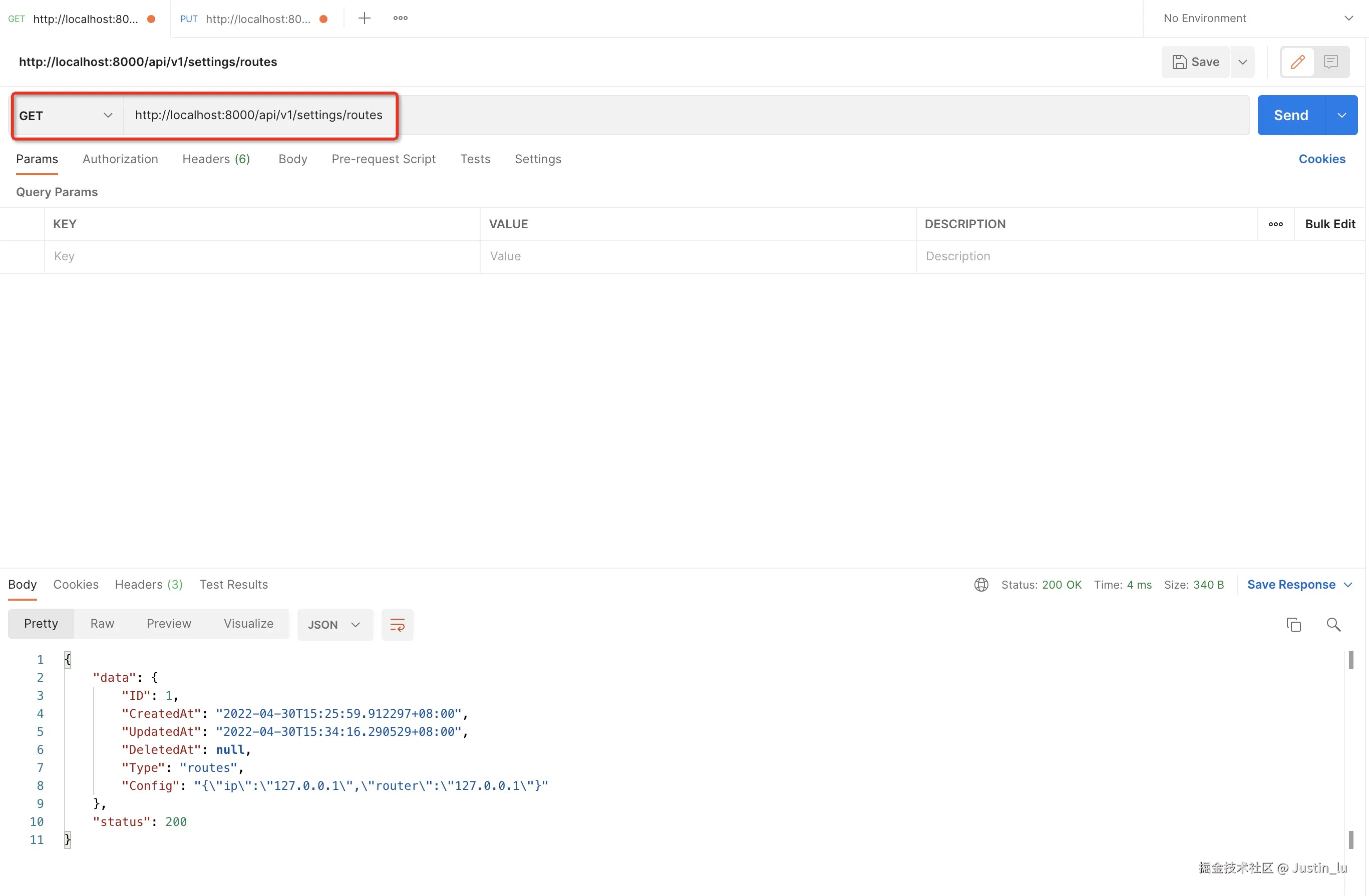This screenshot has width=1369, height=896.
Task: Click the blue Send button
Action: coord(1291,116)
